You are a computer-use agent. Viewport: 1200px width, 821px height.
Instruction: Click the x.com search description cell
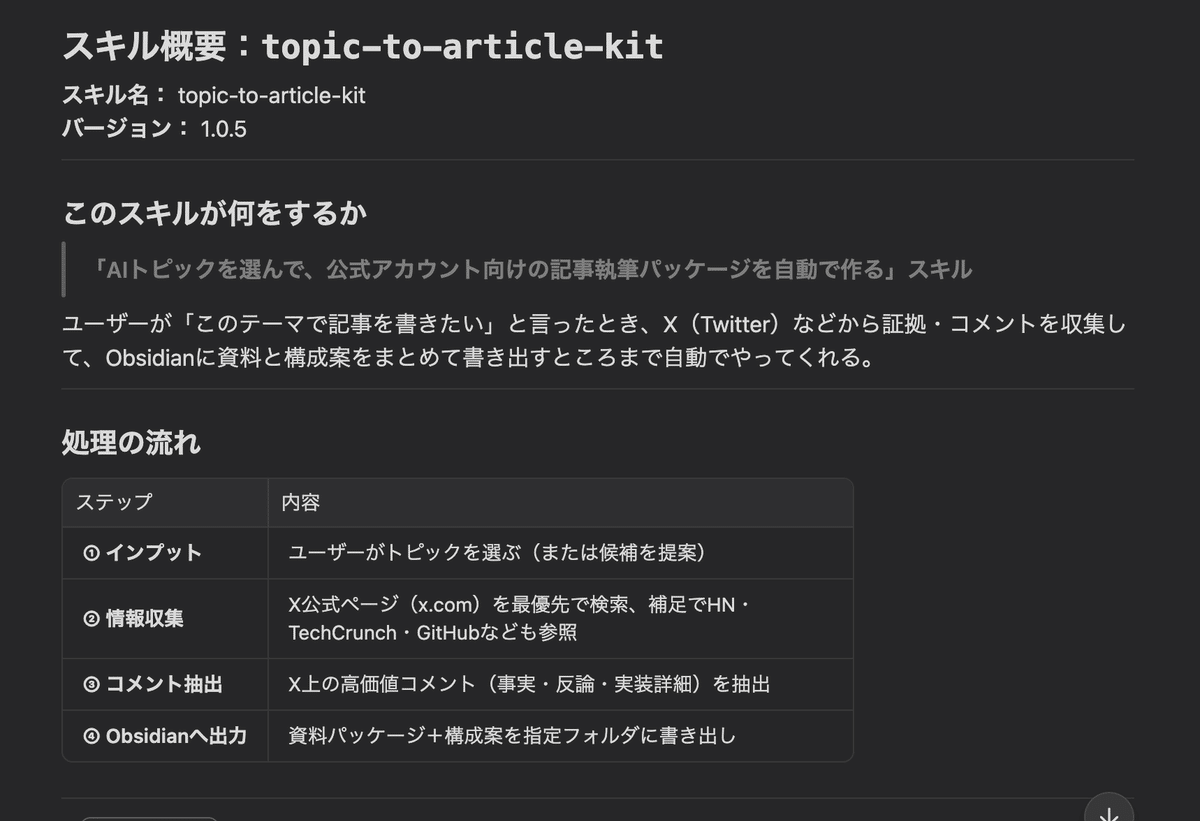coord(517,619)
